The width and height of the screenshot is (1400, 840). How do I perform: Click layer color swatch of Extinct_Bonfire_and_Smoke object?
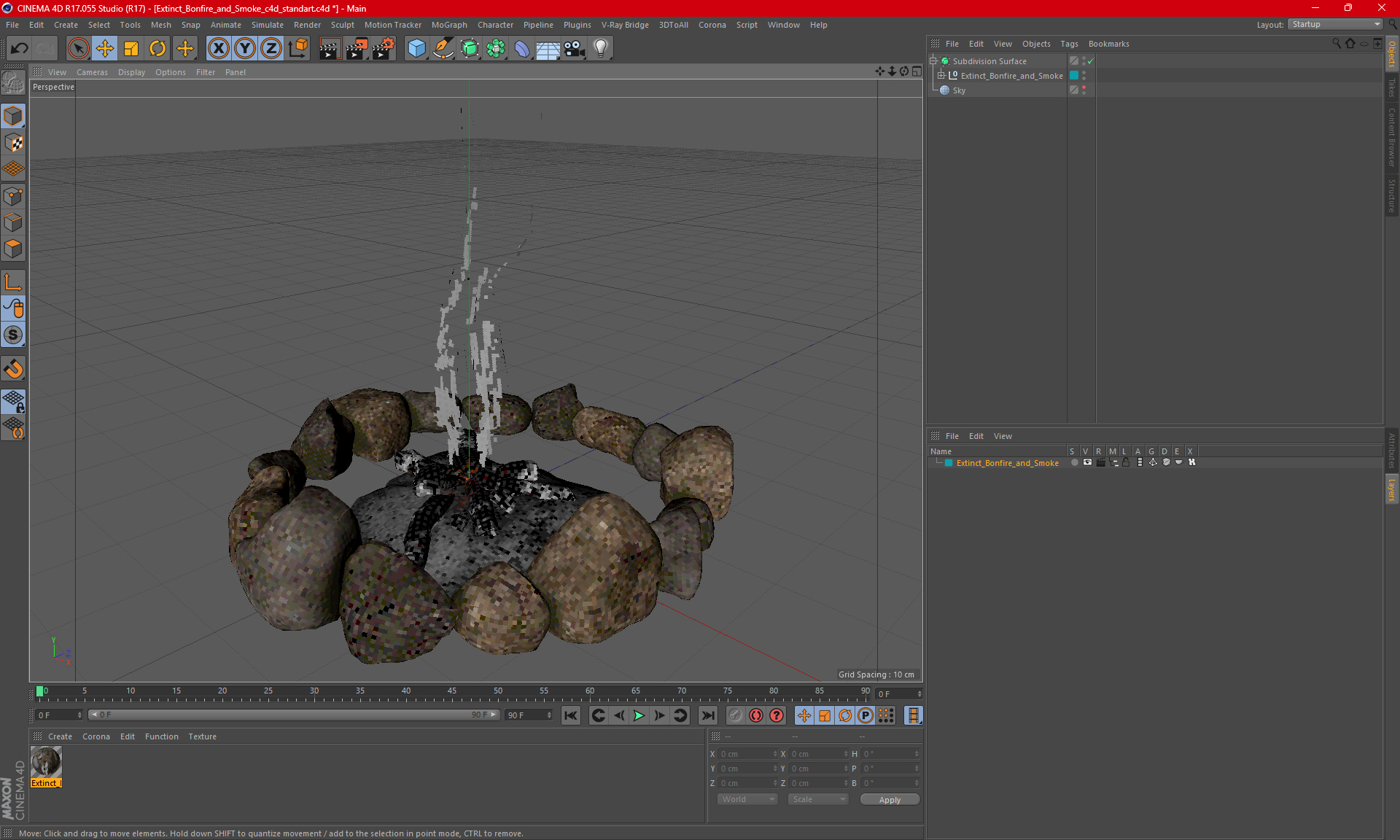(x=1074, y=76)
